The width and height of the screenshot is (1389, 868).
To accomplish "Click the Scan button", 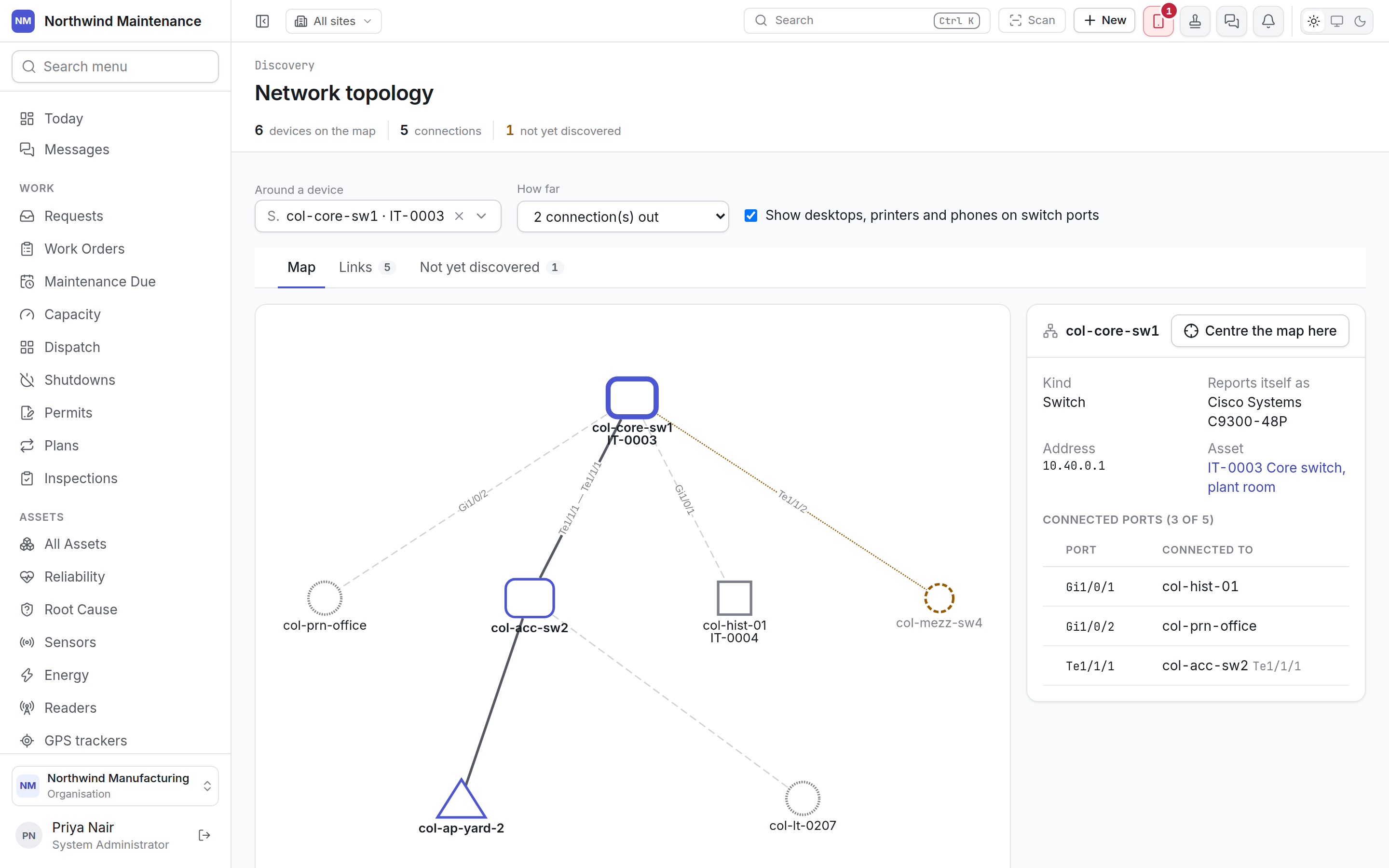I will tap(1032, 21).
